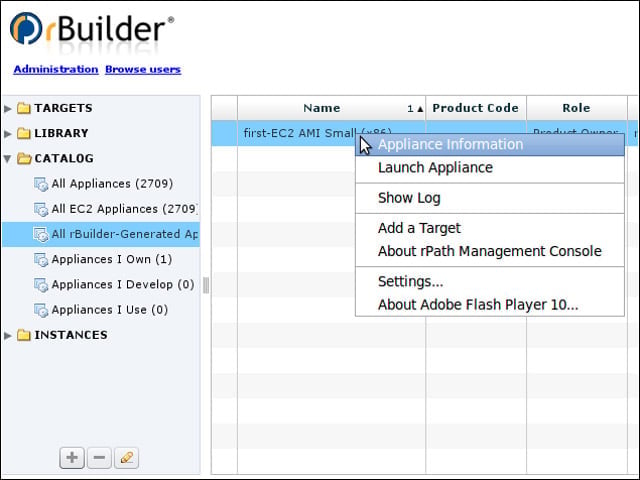Viewport: 640px width, 480px height.
Task: Click the TARGETS folder icon
Action: point(24,108)
